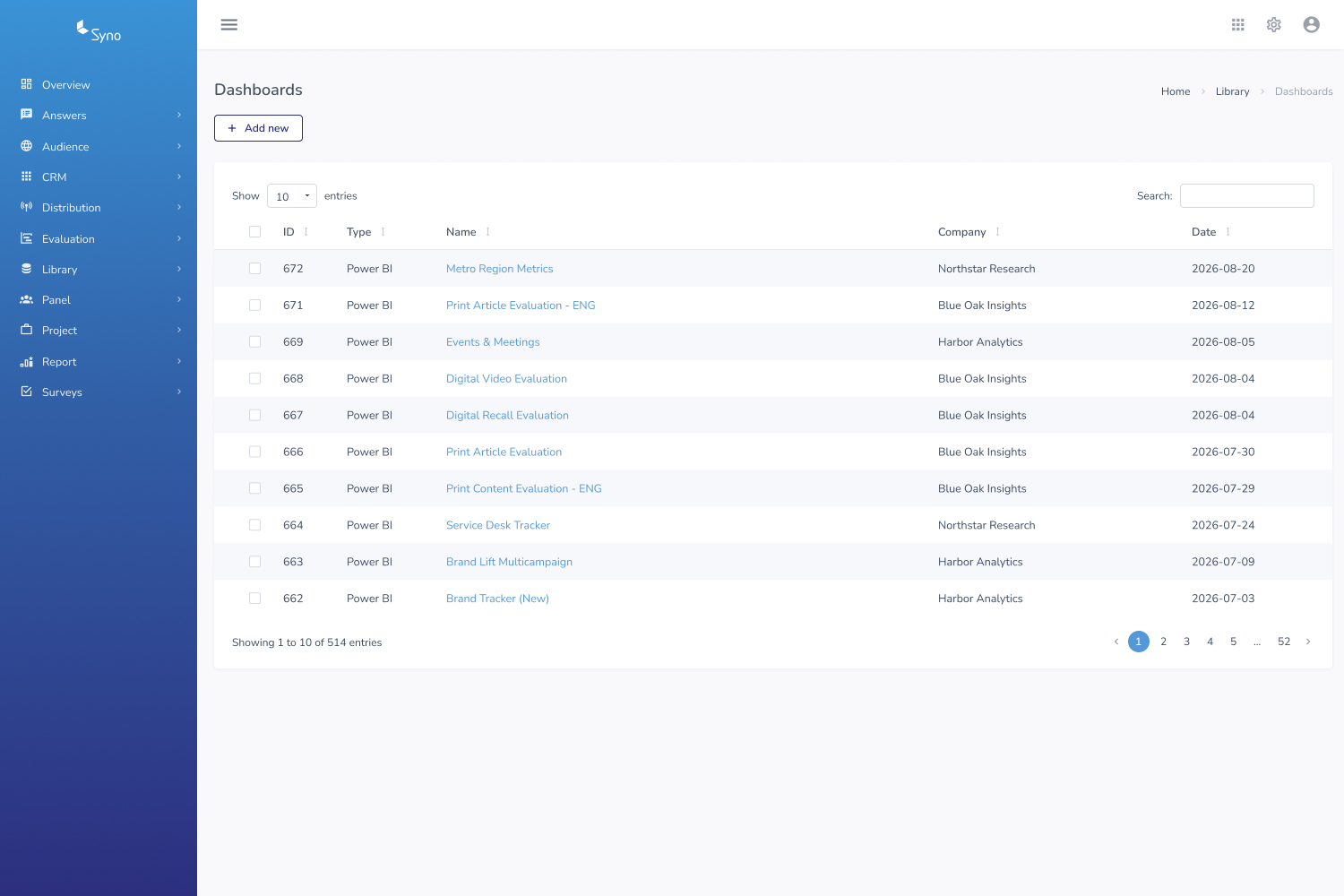The width and height of the screenshot is (1344, 896).
Task: Go to previous page arrow
Action: coord(1116,642)
